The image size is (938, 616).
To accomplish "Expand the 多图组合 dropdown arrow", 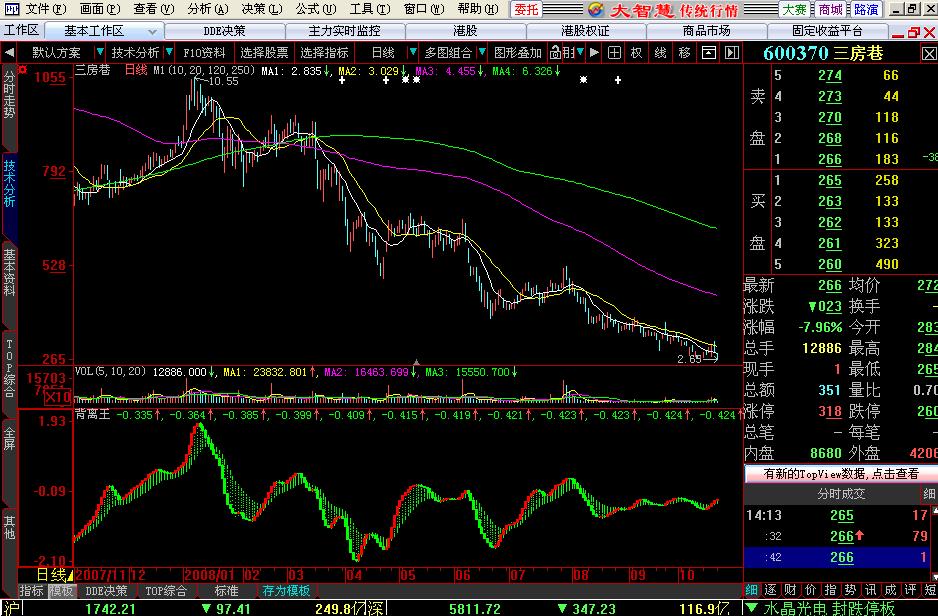I will (482, 52).
